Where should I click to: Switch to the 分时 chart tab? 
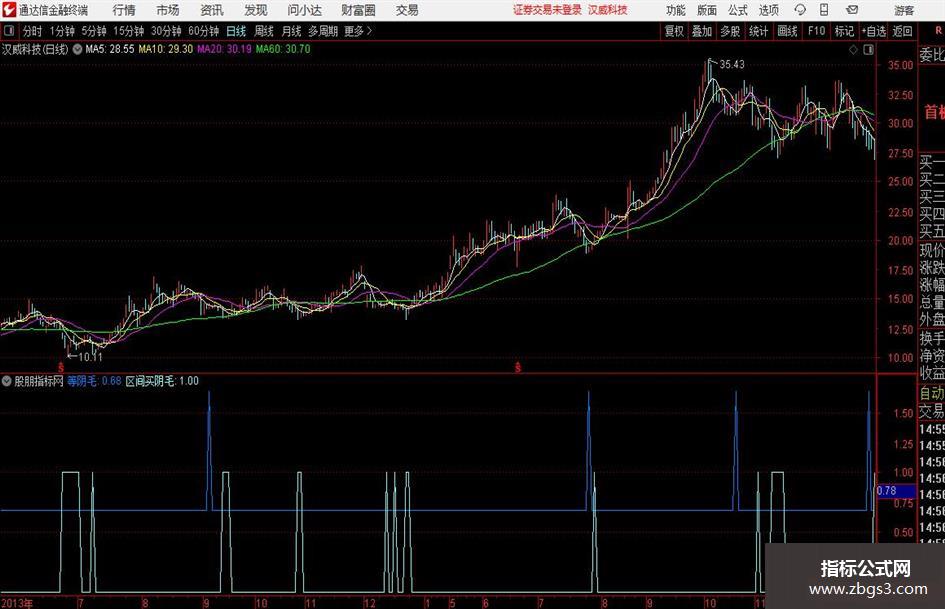pos(33,31)
